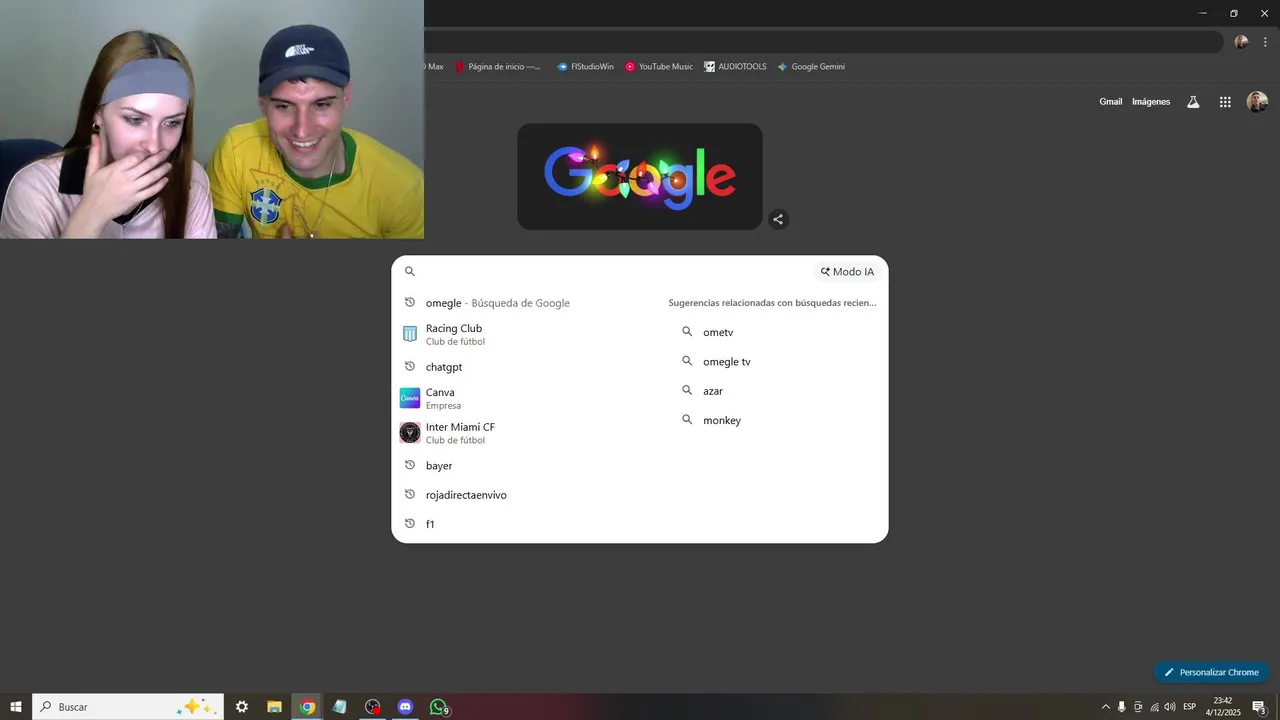Screen dimensions: 1280x720
Task: Click history clock icon beside f1
Action: point(410,523)
